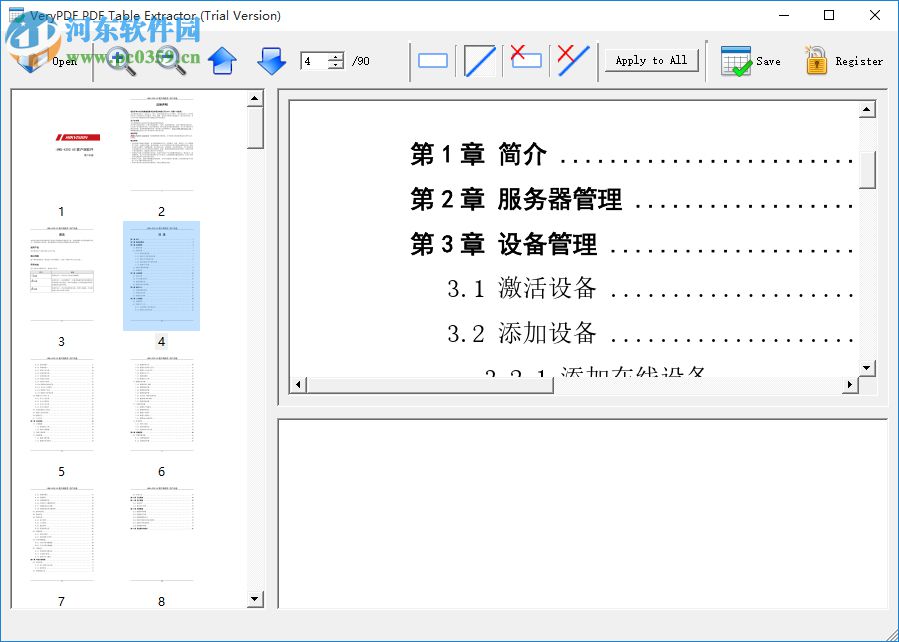Activate the draw table rectangle tool
The image size is (899, 642).
point(432,60)
